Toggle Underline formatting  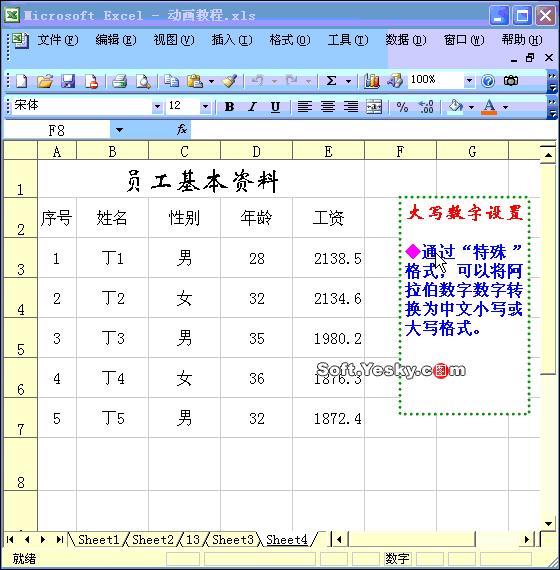tap(275, 107)
